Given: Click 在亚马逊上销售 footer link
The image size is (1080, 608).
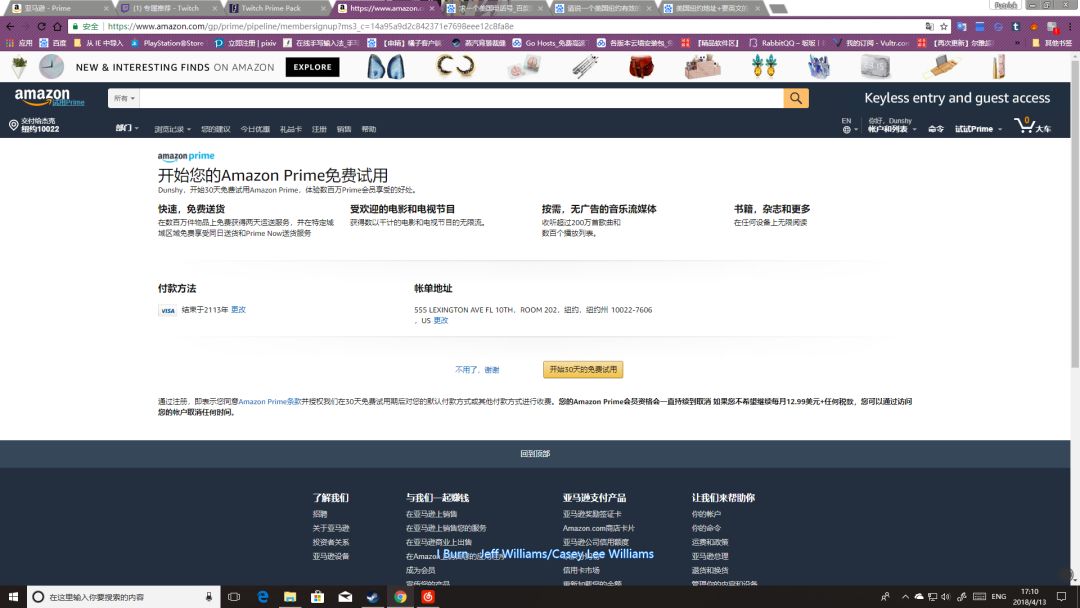Looking at the screenshot, I should pos(431,514).
